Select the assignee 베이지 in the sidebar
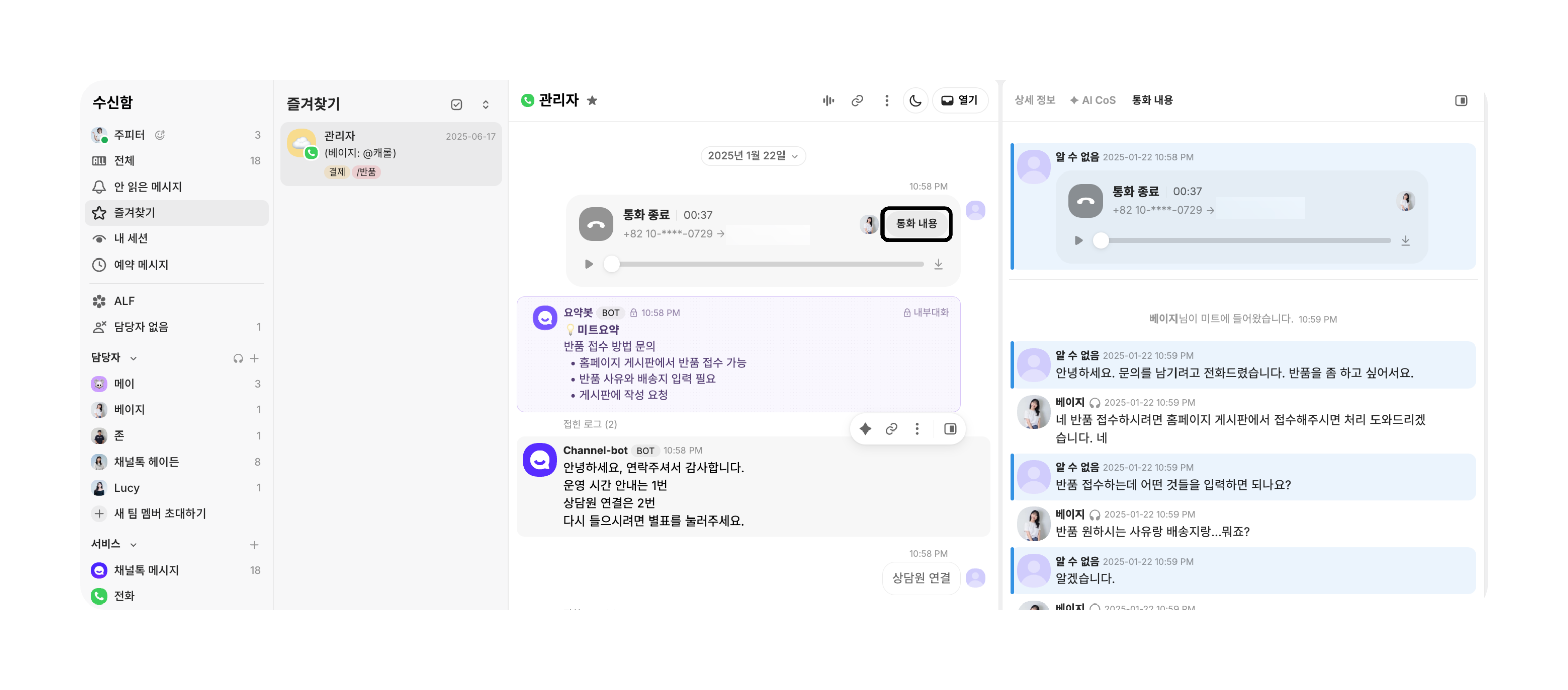 click(176, 409)
